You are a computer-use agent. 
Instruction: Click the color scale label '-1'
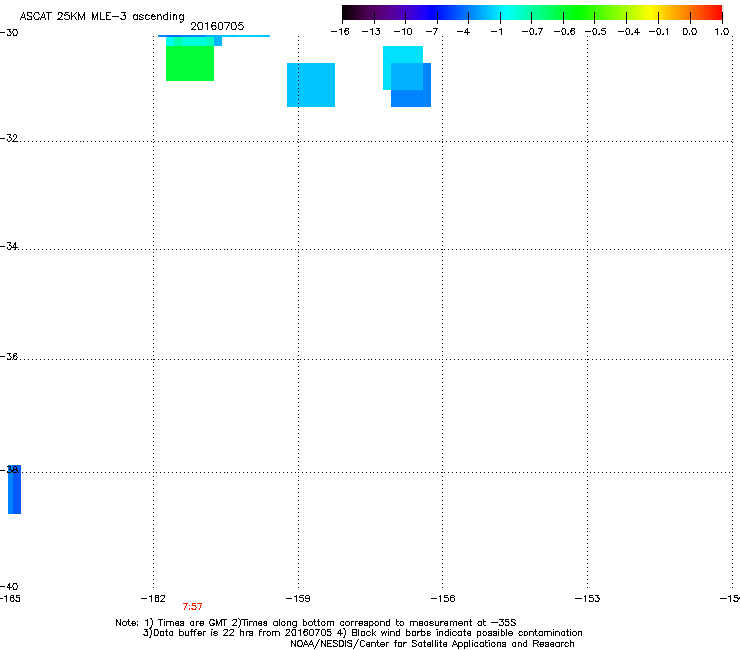(x=496, y=32)
